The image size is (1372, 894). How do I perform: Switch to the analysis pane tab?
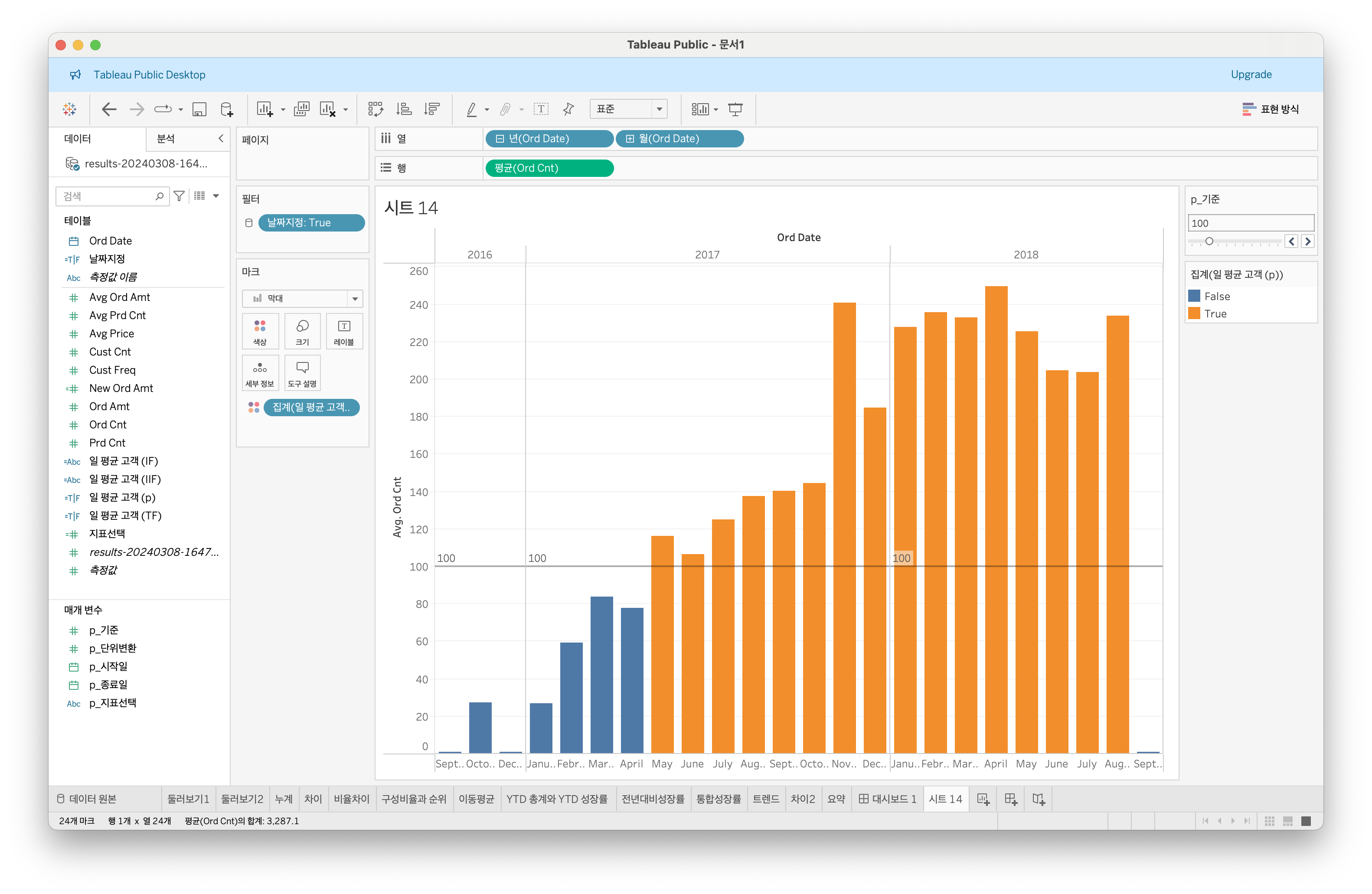[166, 138]
